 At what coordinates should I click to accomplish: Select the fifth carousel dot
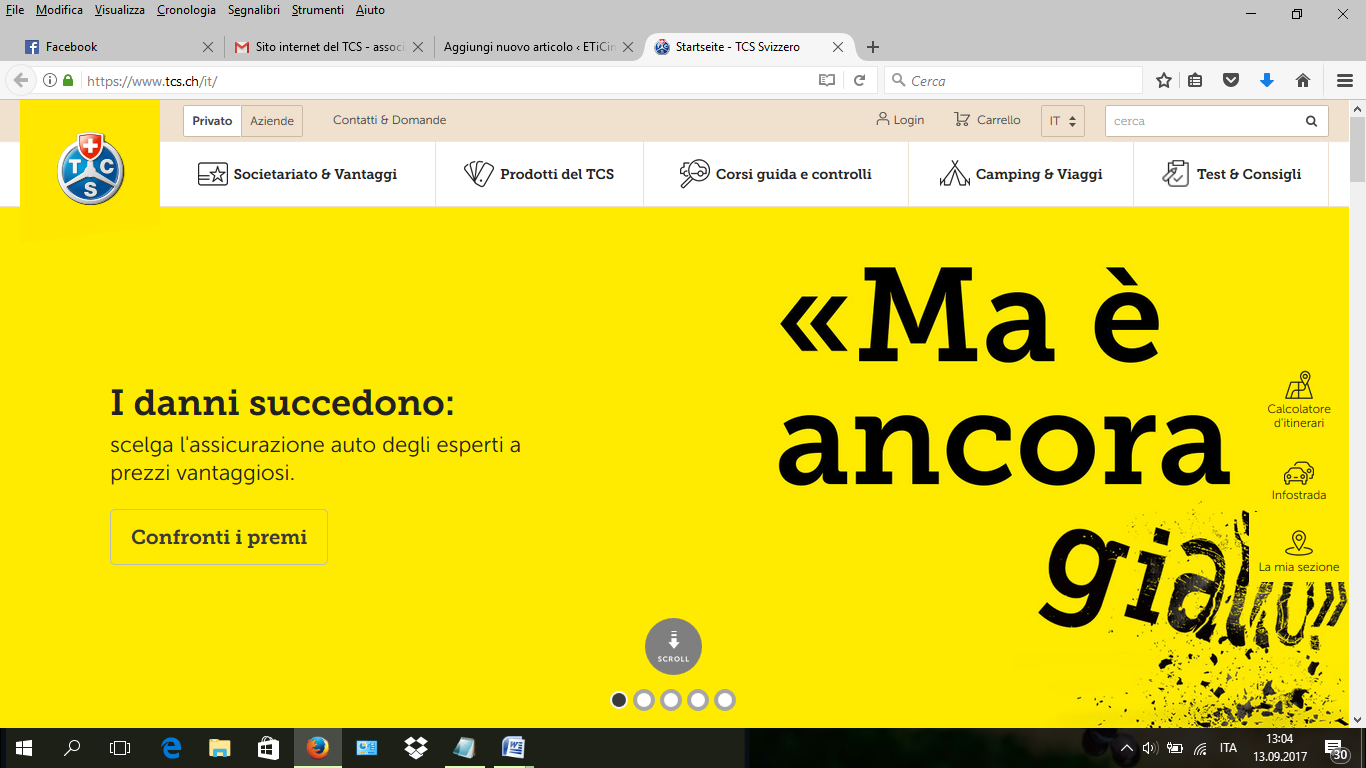pos(725,700)
